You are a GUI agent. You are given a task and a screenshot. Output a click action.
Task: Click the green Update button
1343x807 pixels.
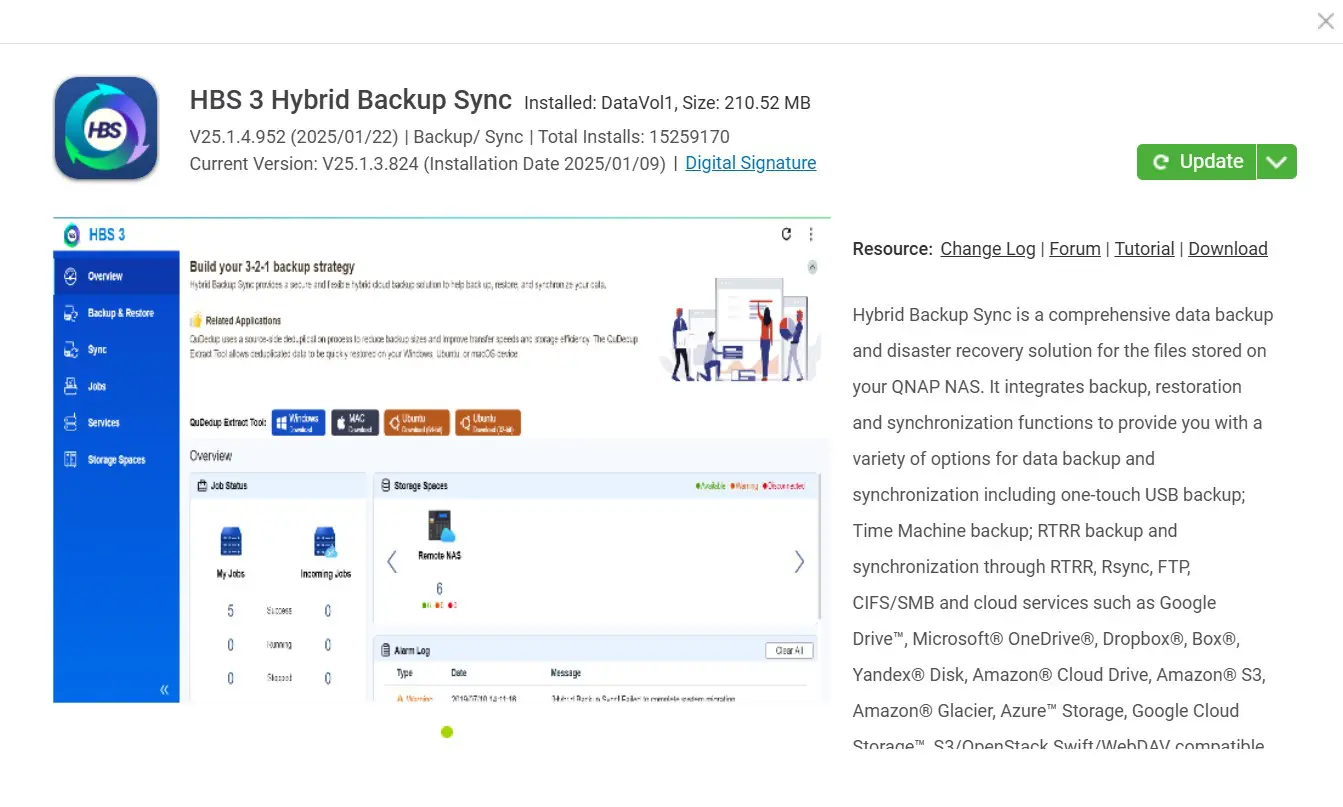tap(1197, 161)
